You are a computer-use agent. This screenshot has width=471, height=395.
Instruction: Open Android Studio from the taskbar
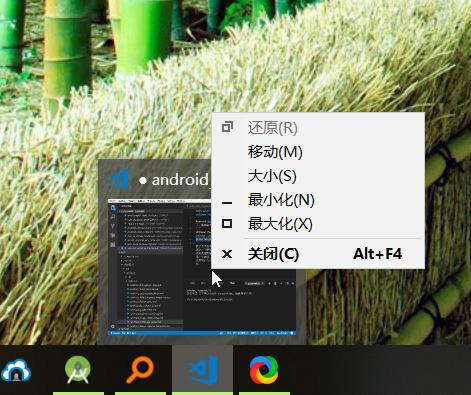78,370
